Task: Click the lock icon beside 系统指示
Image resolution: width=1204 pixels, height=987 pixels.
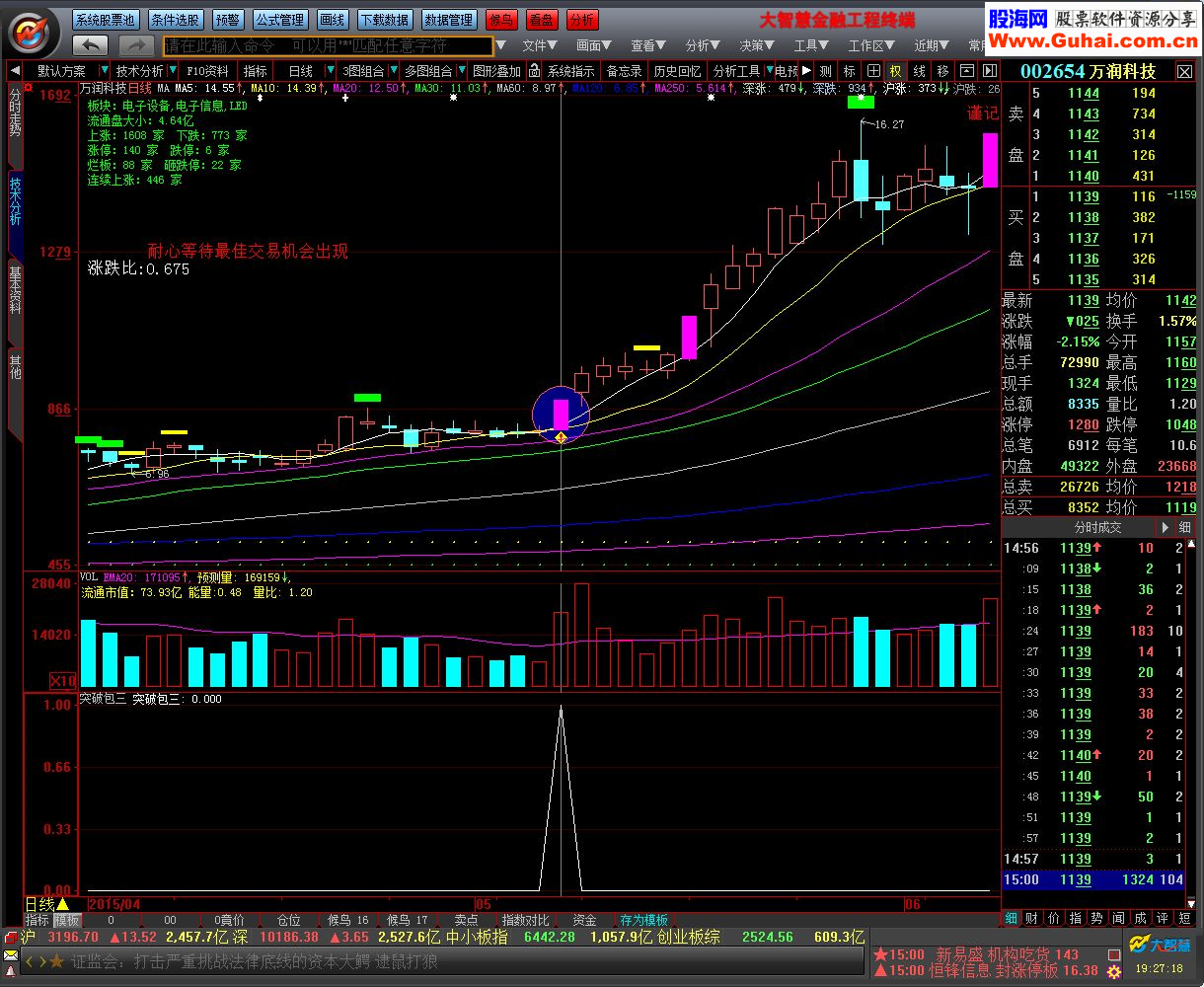Action: [534, 71]
